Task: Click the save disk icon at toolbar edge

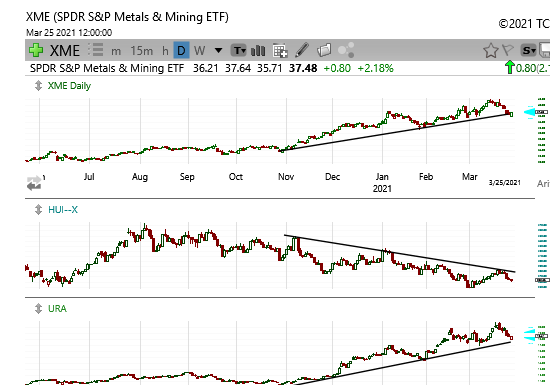Action: [x=544, y=50]
